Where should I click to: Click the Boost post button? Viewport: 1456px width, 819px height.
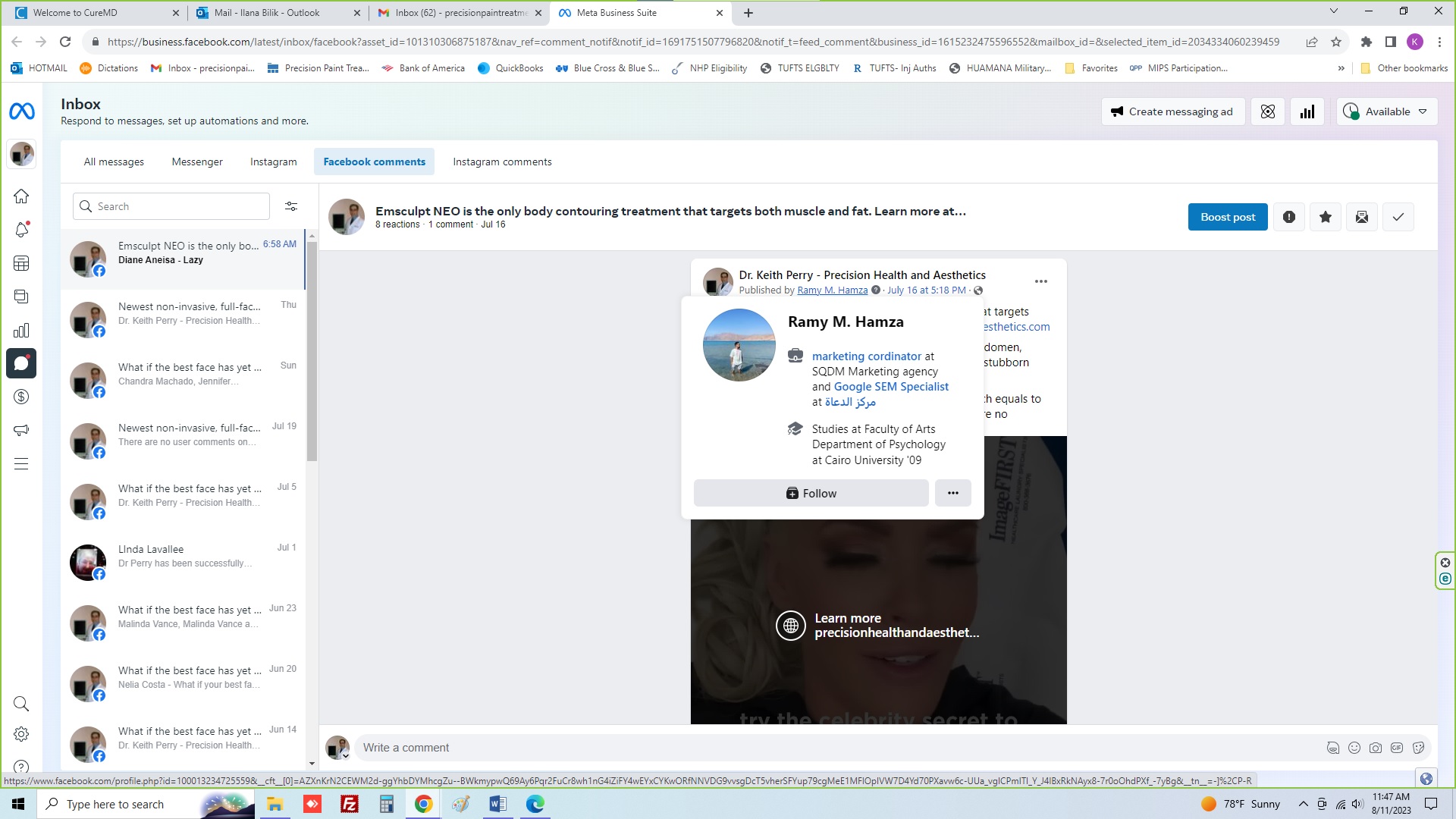coord(1228,218)
